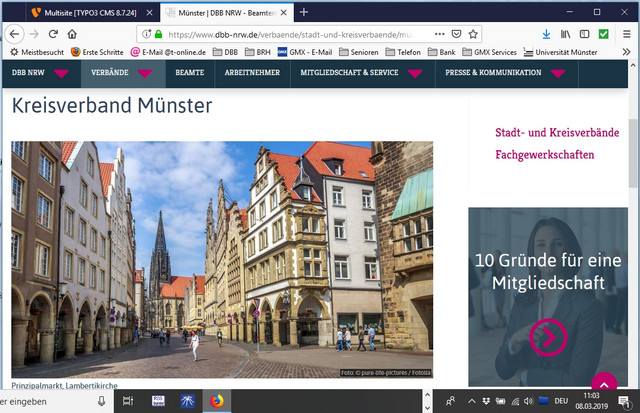Image resolution: width=640 pixels, height=413 pixels.
Task: Reload the current page
Action: coord(53,34)
